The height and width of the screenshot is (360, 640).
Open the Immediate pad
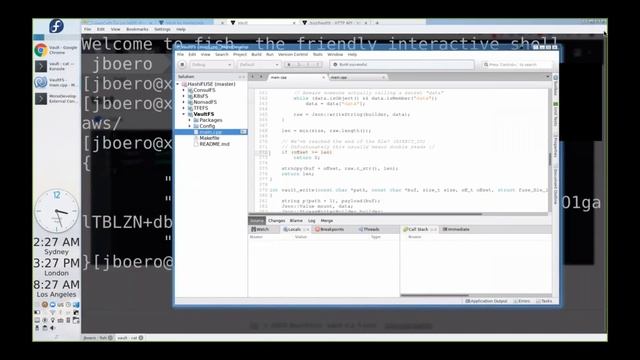click(x=456, y=229)
